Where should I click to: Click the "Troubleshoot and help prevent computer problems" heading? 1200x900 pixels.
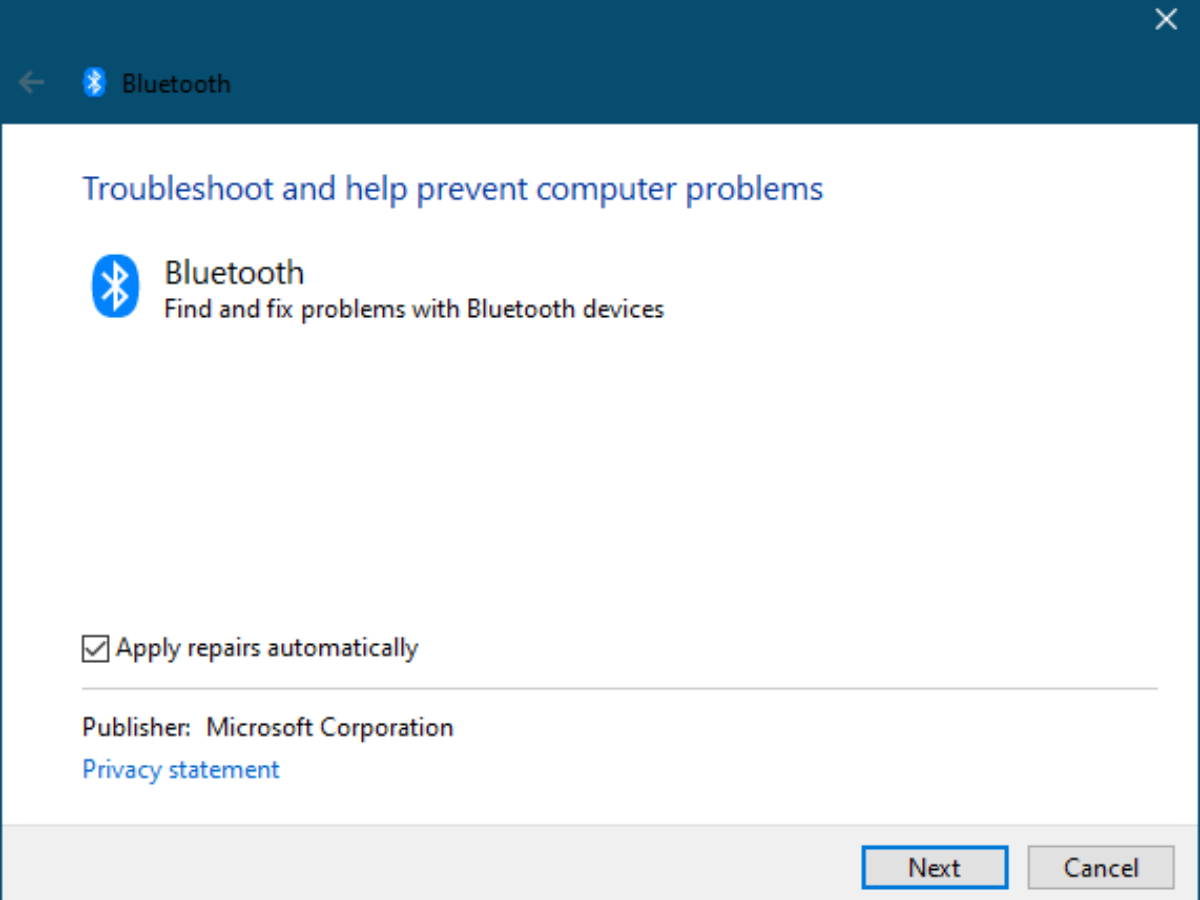click(x=452, y=188)
